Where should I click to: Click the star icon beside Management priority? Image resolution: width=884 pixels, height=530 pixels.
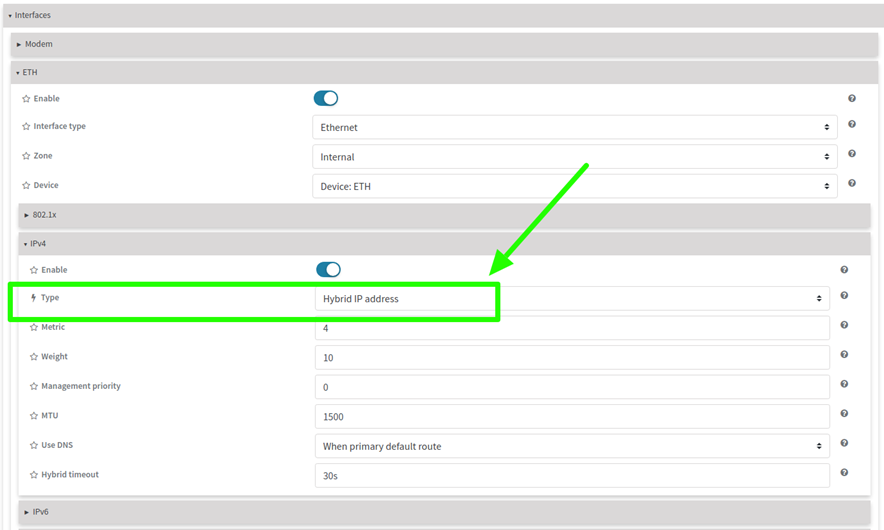[x=34, y=386]
